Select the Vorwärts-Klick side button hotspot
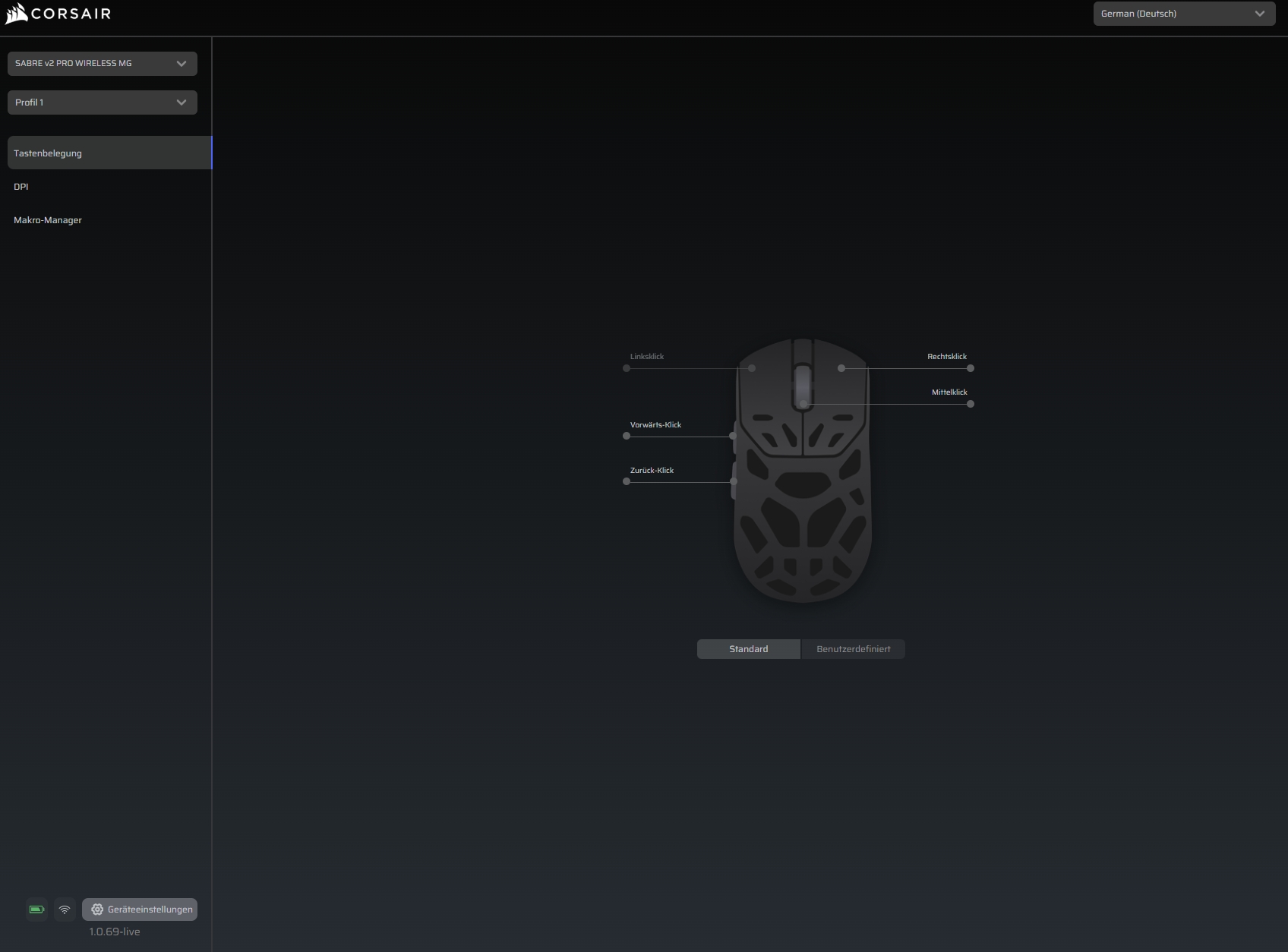 tap(731, 436)
